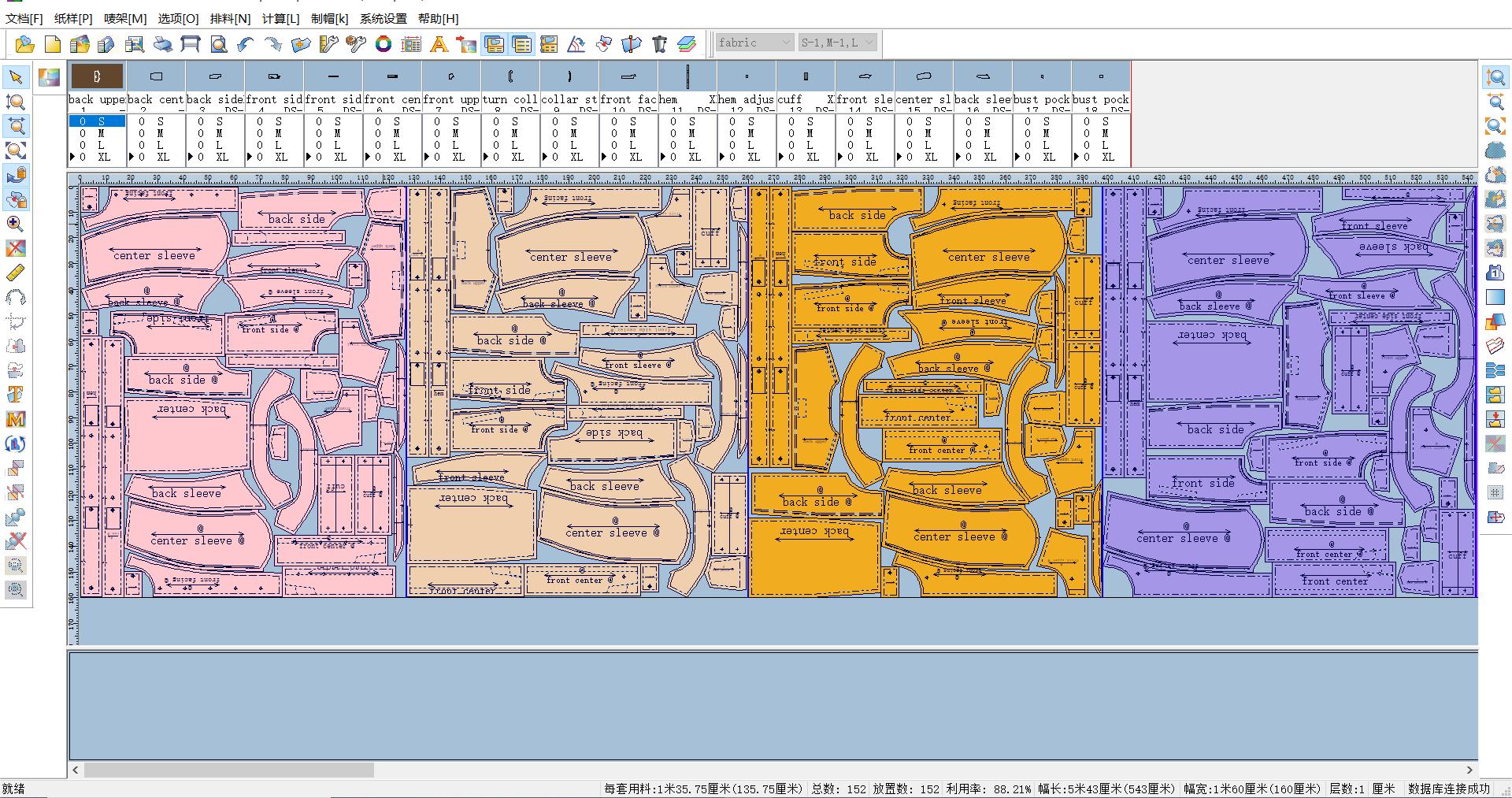
Task: Open the 系统设置 menu
Action: click(384, 18)
